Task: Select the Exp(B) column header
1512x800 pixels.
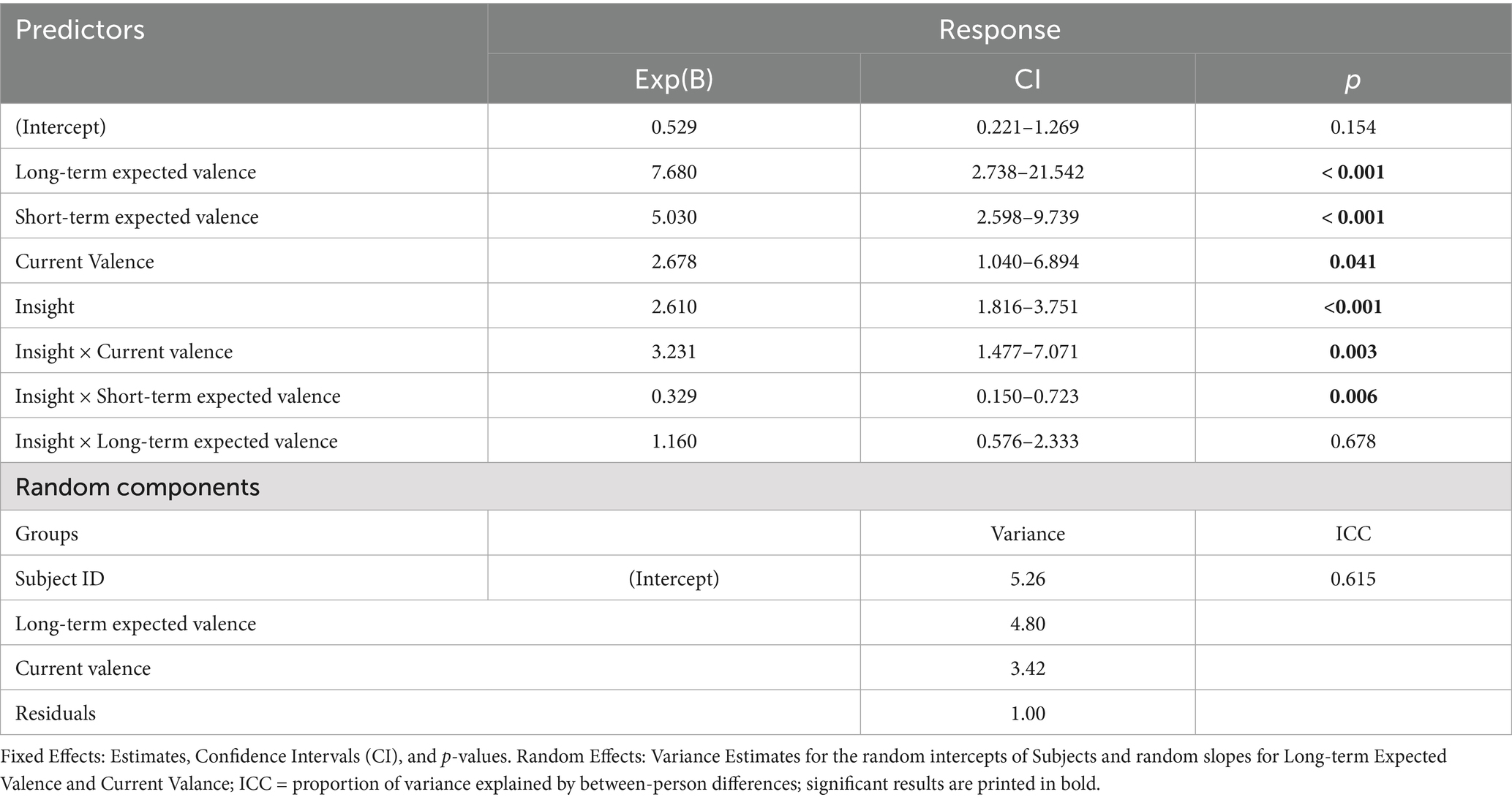Action: pos(674,79)
